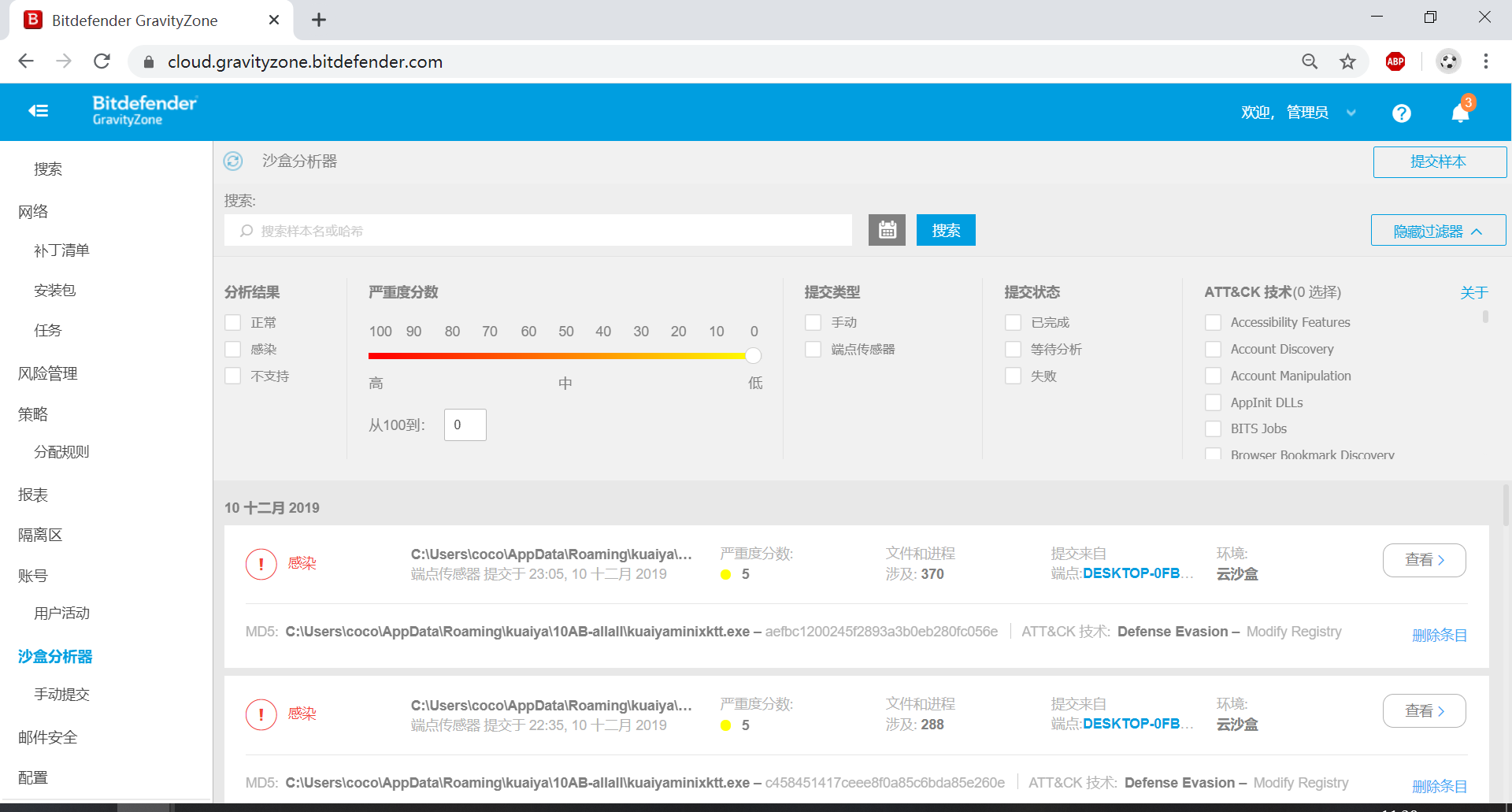Open the notifications bell icon
This screenshot has width=1512, height=812.
(x=1461, y=113)
